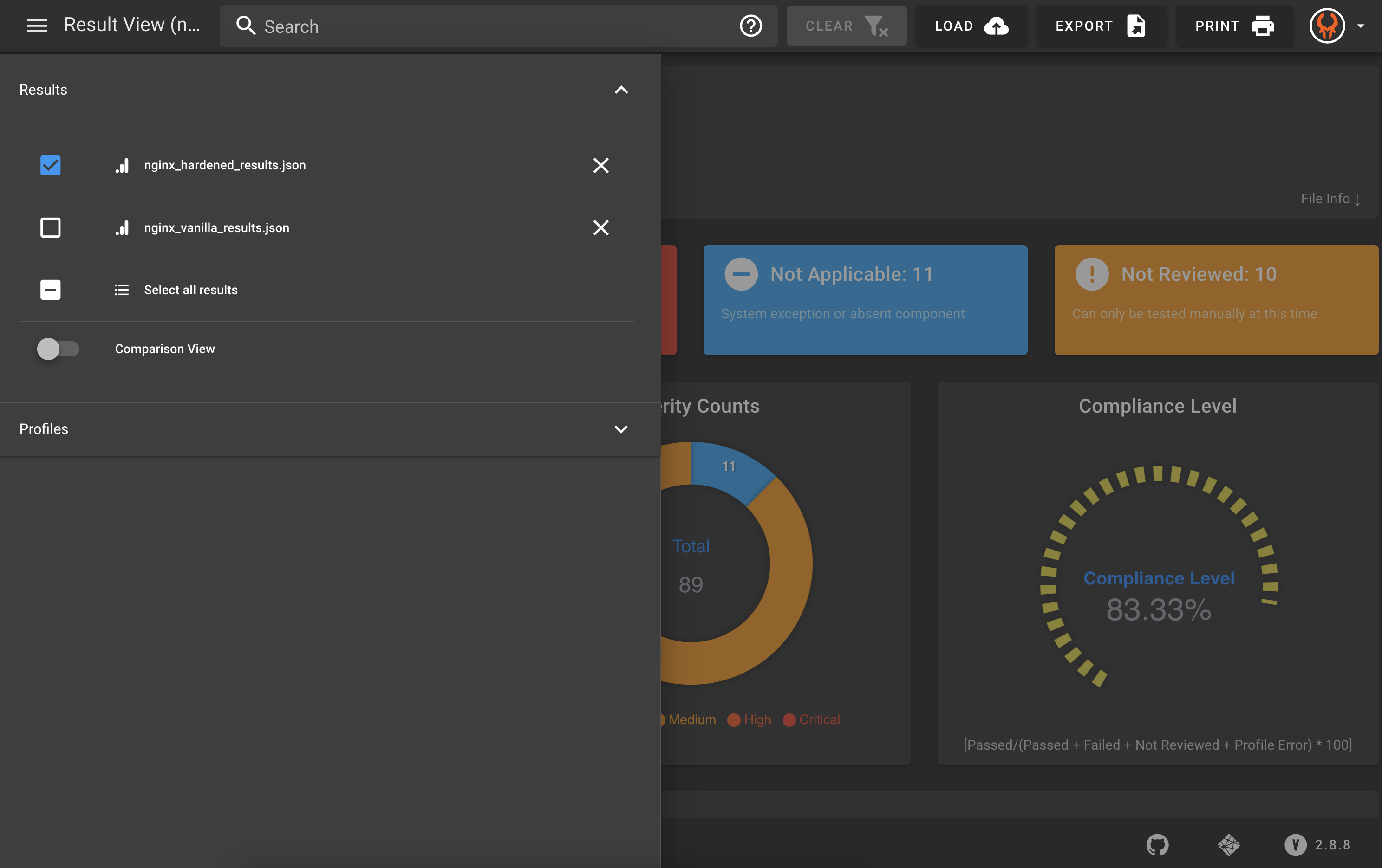Expand the Profiles section

coord(621,429)
